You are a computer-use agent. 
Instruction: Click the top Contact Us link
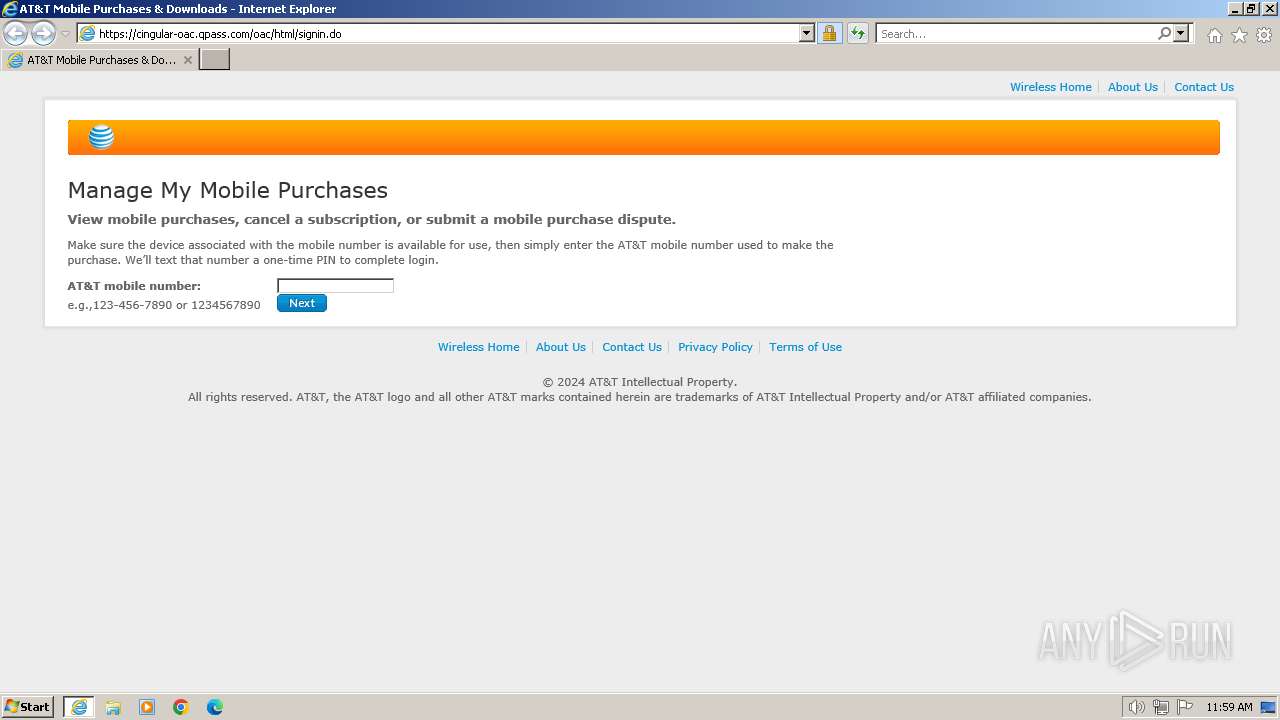(1204, 87)
